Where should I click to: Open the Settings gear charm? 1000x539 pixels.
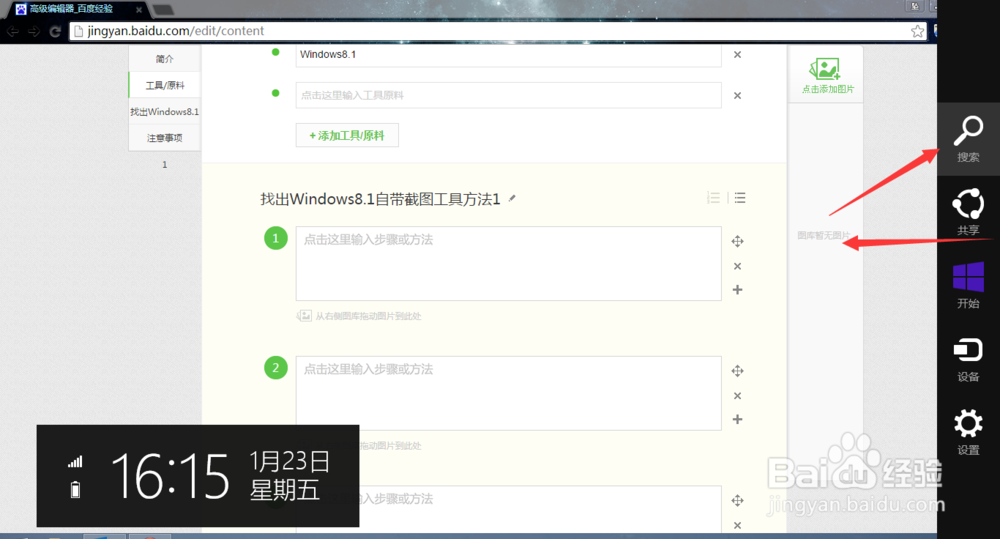pyautogui.click(x=968, y=432)
